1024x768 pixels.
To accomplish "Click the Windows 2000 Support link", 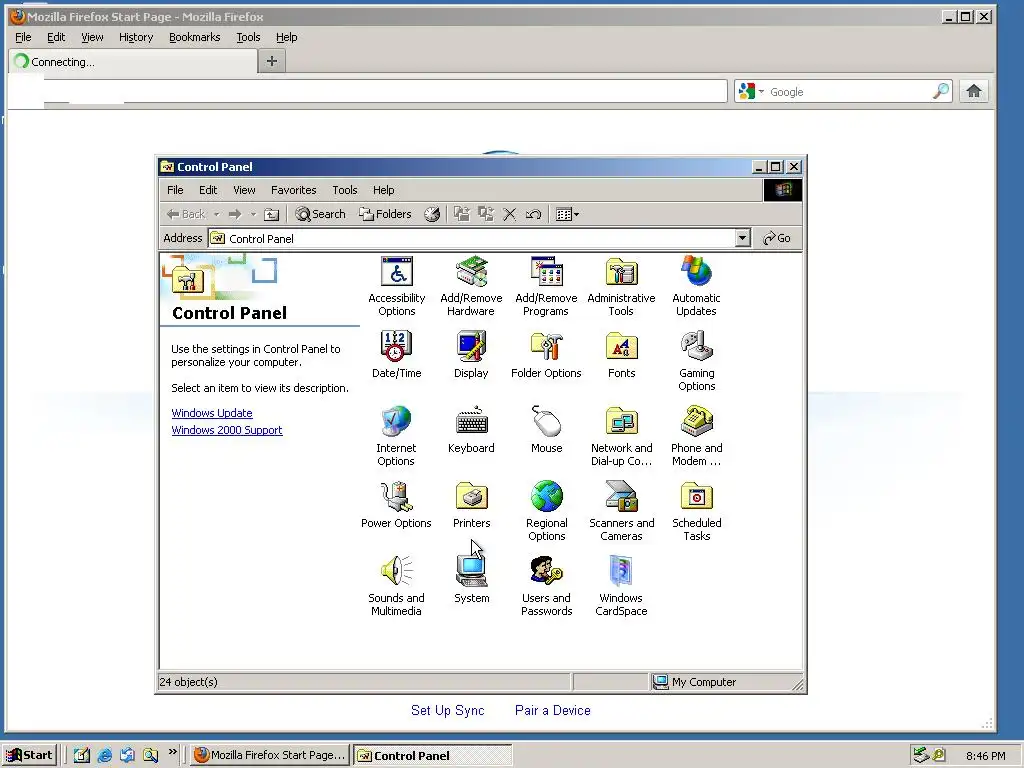I will click(x=227, y=430).
